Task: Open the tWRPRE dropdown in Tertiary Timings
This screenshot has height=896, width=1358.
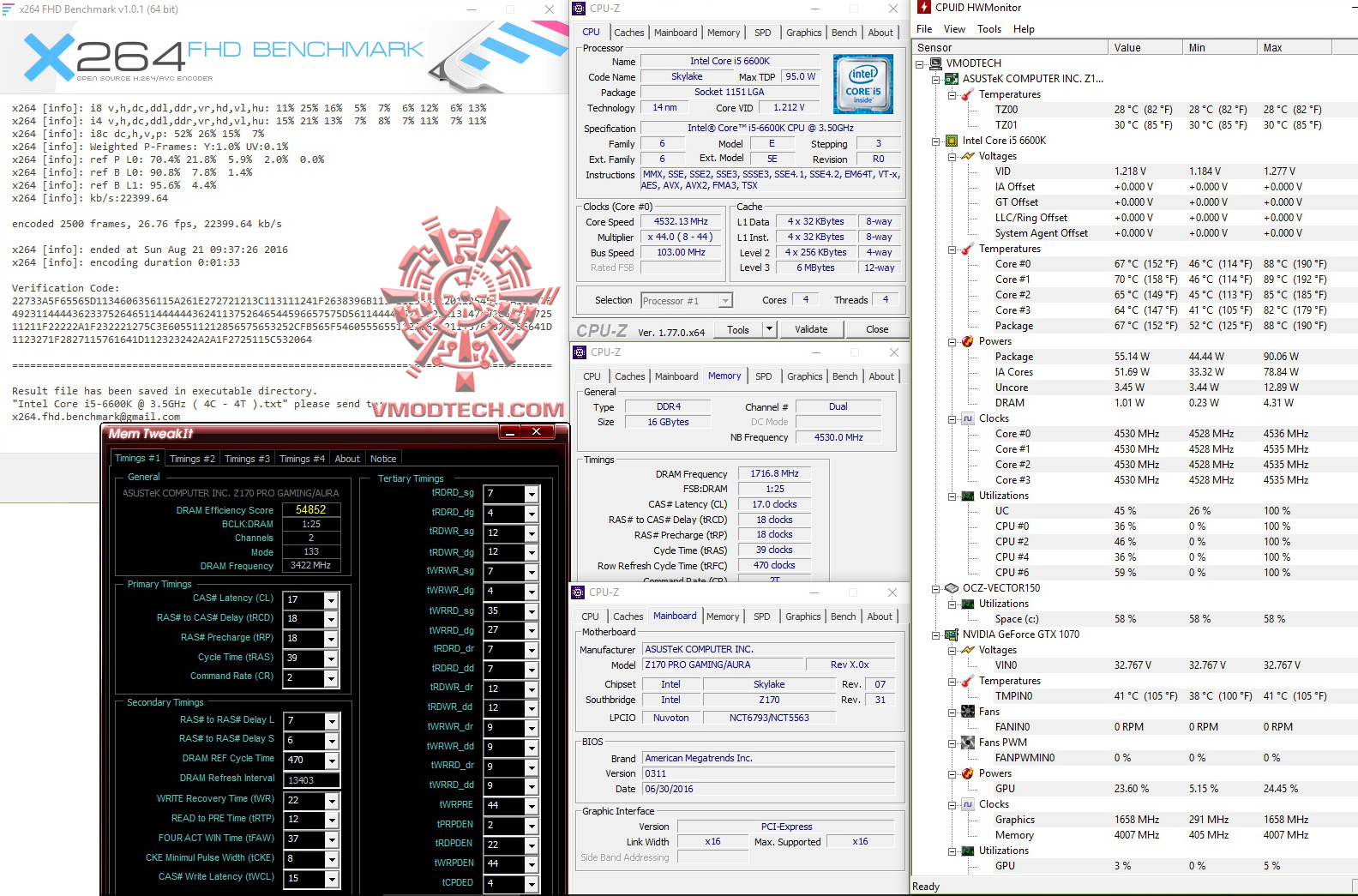Action: click(532, 806)
